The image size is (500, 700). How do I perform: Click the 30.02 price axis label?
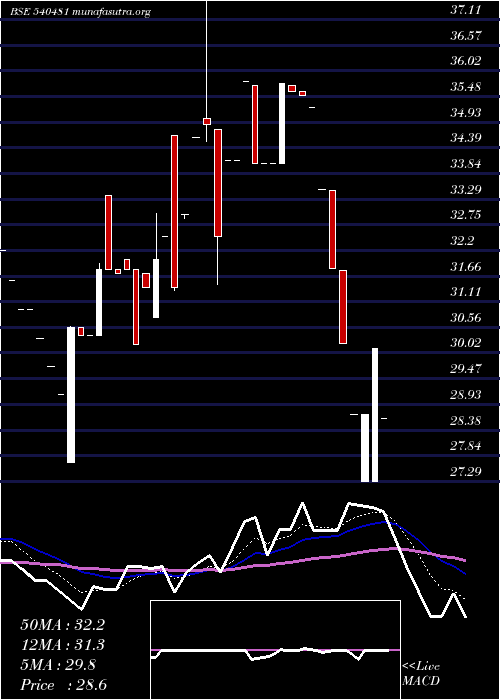point(466,343)
